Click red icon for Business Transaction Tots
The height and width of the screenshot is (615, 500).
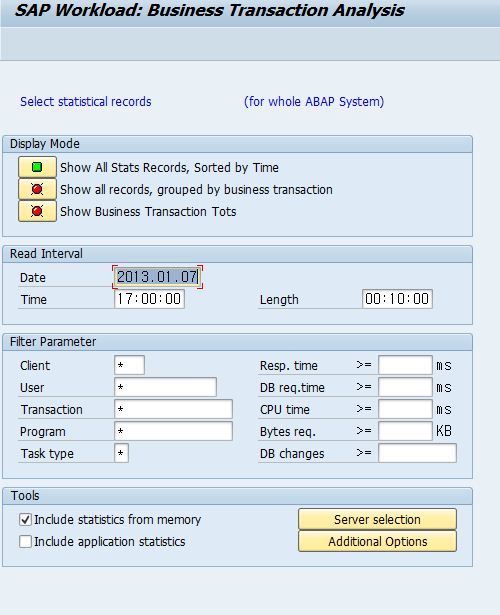pos(37,211)
